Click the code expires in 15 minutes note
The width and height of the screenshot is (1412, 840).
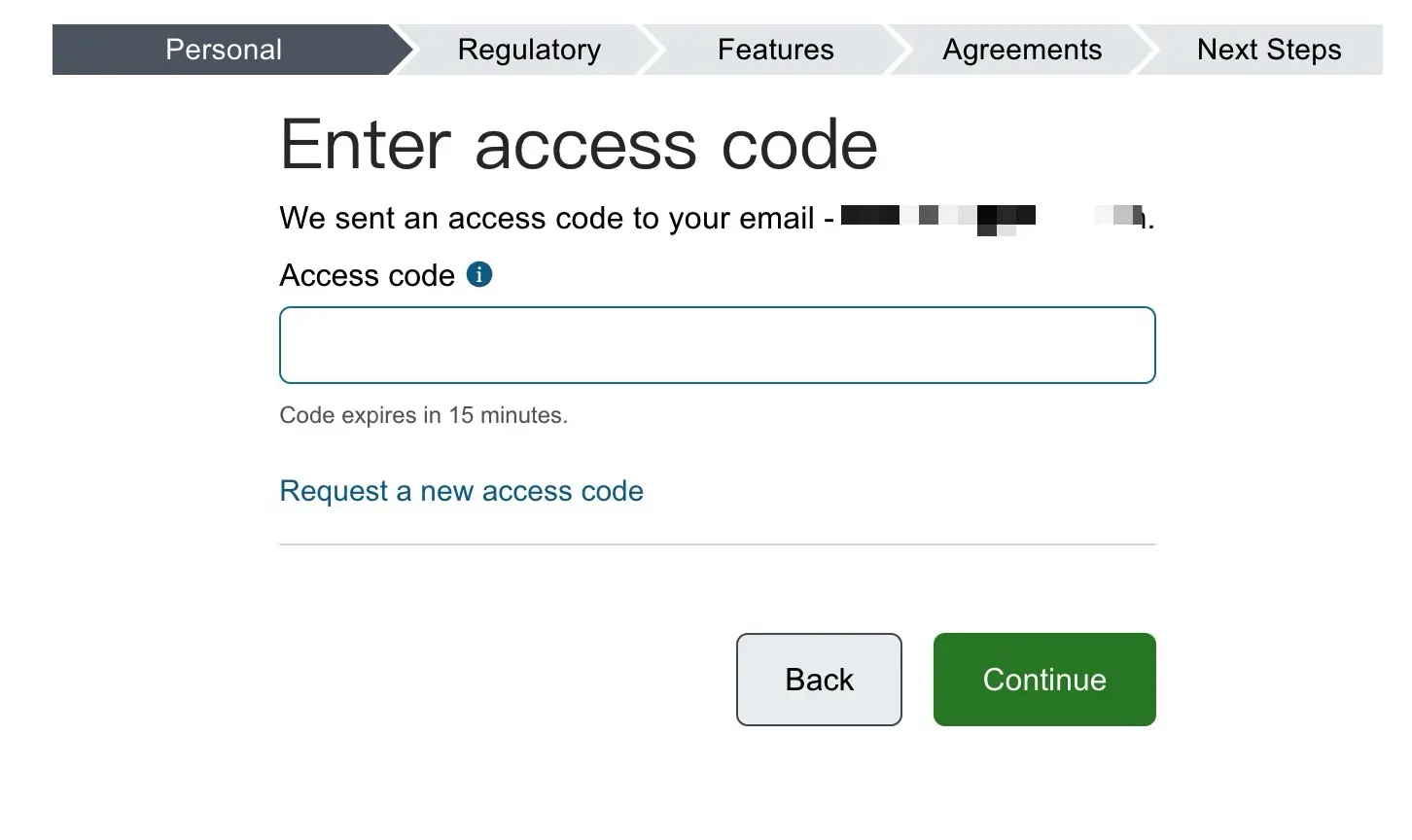pos(423,415)
